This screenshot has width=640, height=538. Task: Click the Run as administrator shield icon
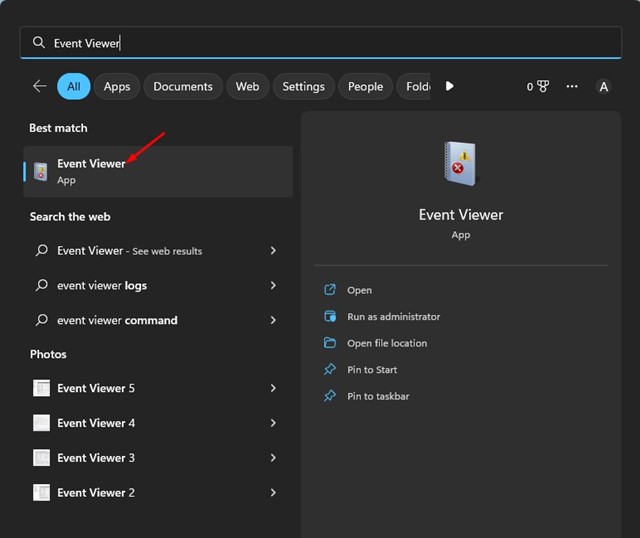tap(330, 317)
